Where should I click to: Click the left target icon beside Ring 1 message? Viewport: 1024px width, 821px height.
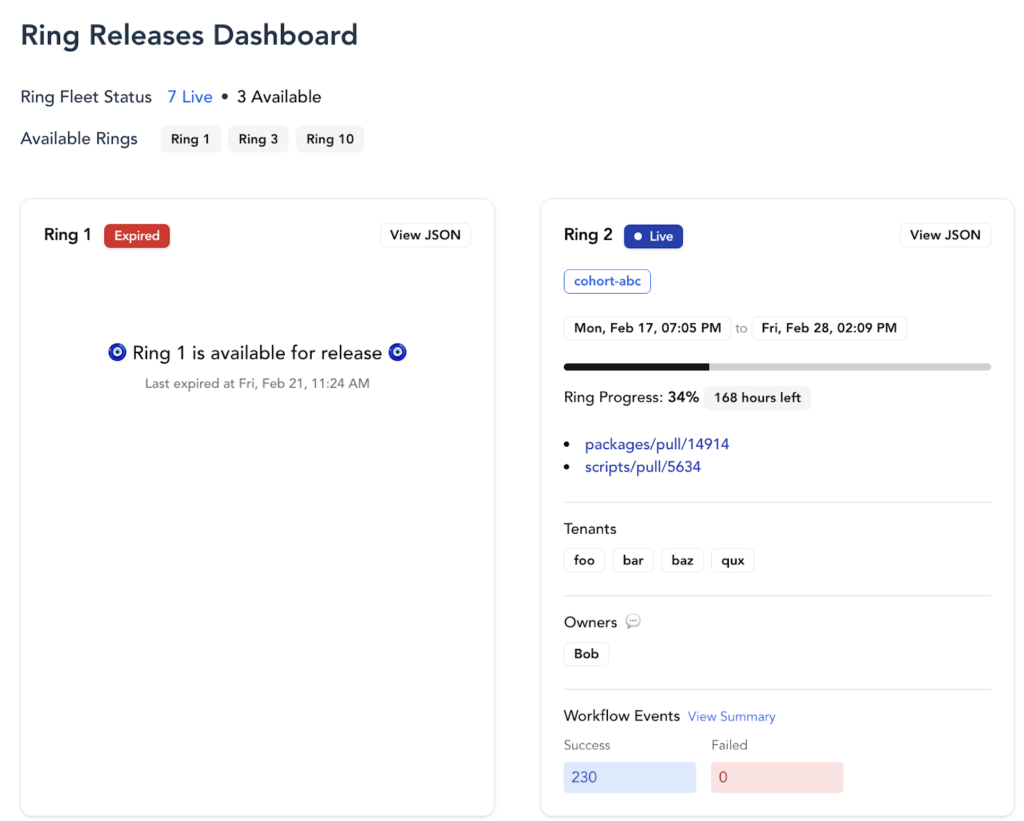tap(117, 352)
